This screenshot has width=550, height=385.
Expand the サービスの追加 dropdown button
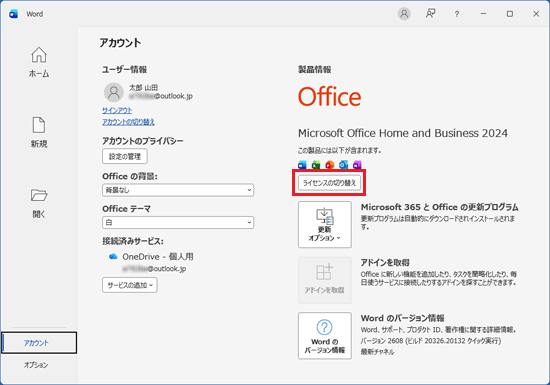pos(130,285)
